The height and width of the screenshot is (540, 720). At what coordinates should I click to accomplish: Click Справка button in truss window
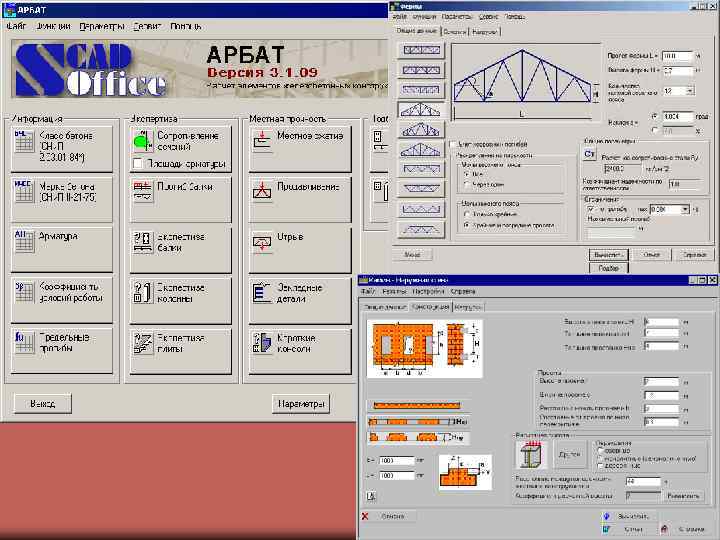click(x=693, y=254)
